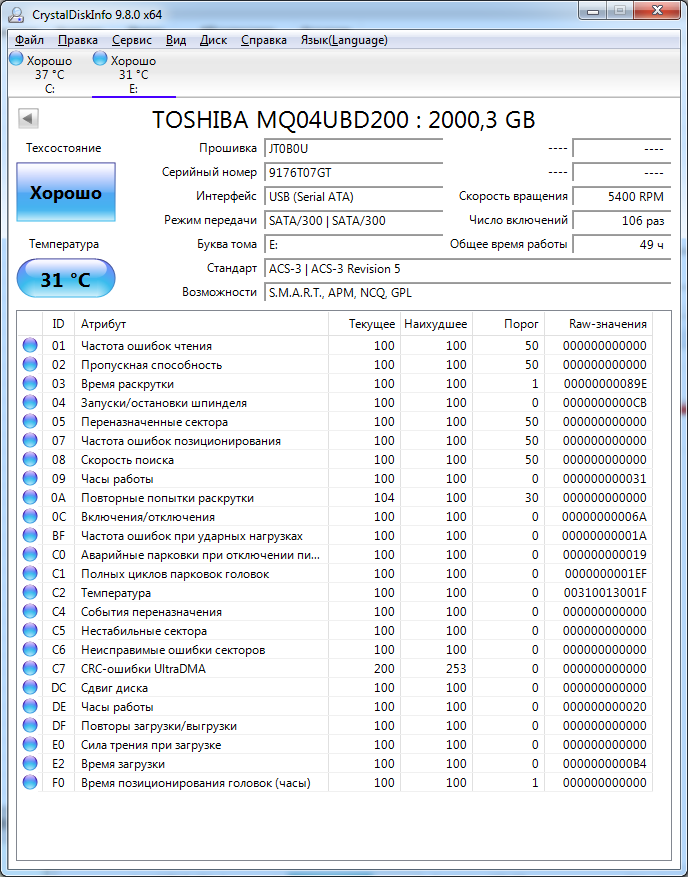Viewport: 688px width, 877px height.
Task: Click the rotation speed value 5400 RPM
Action: [x=622, y=197]
